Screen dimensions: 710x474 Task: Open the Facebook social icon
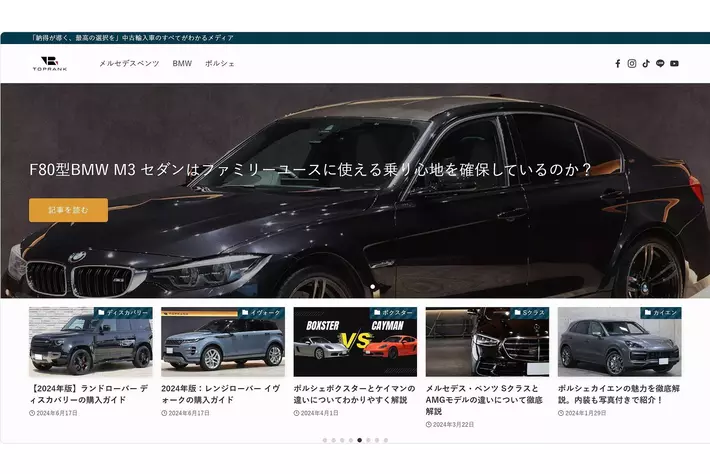[618, 63]
